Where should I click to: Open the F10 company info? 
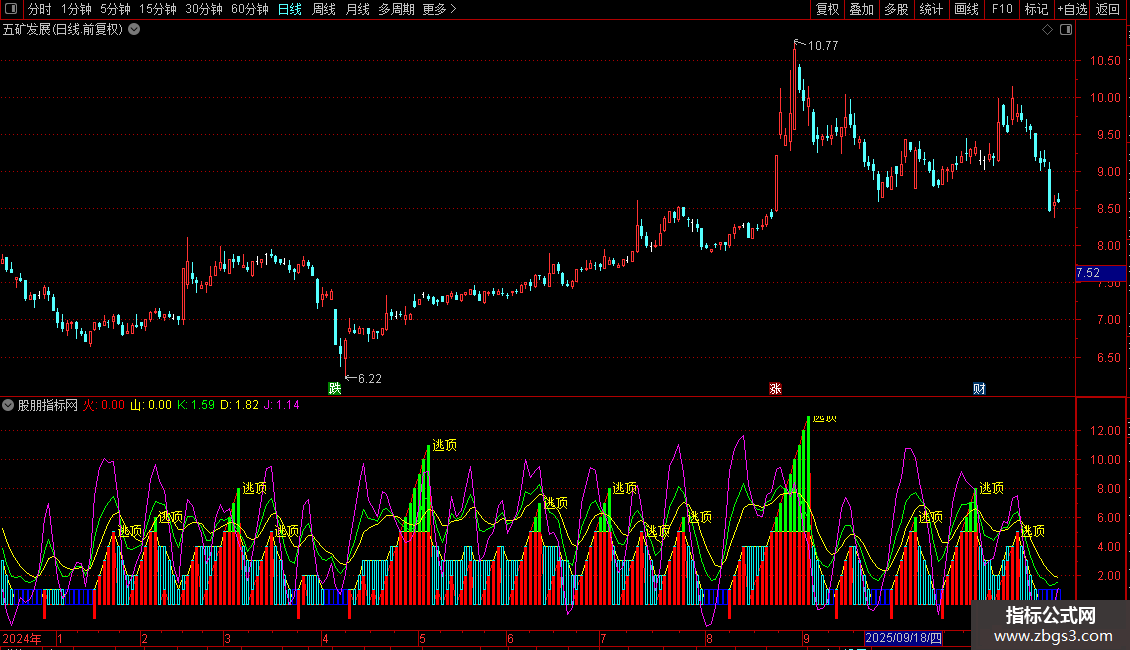click(1002, 9)
